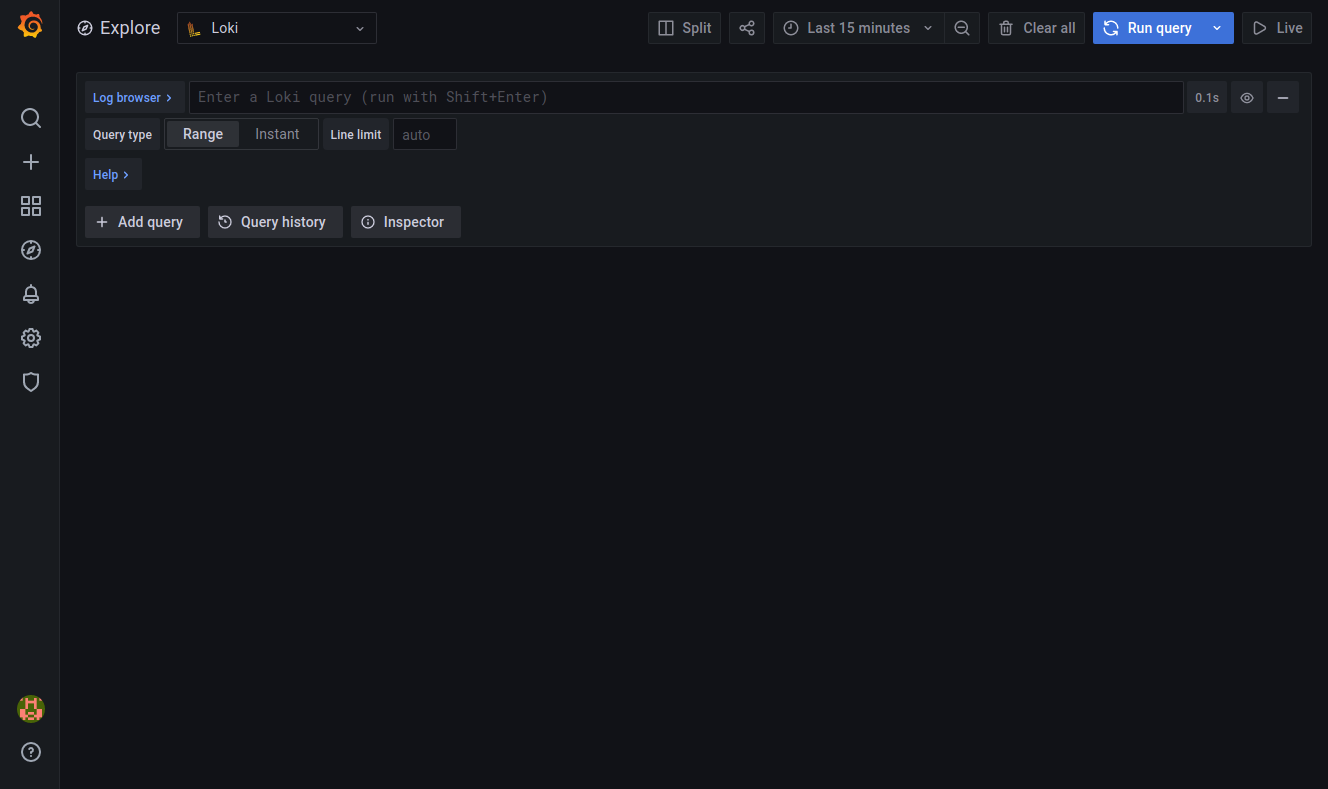Click the share link icon in toolbar
The image size is (1328, 789).
(747, 28)
